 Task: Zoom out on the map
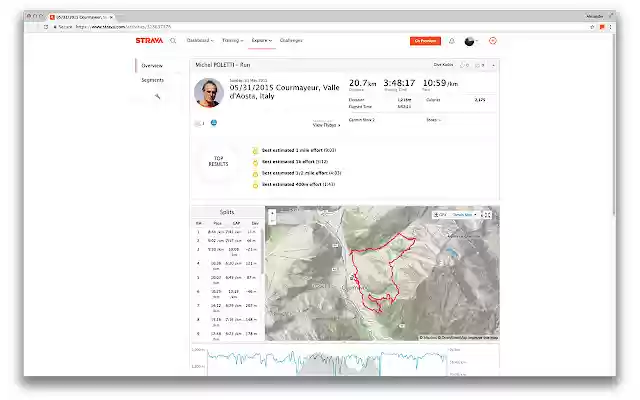272,220
